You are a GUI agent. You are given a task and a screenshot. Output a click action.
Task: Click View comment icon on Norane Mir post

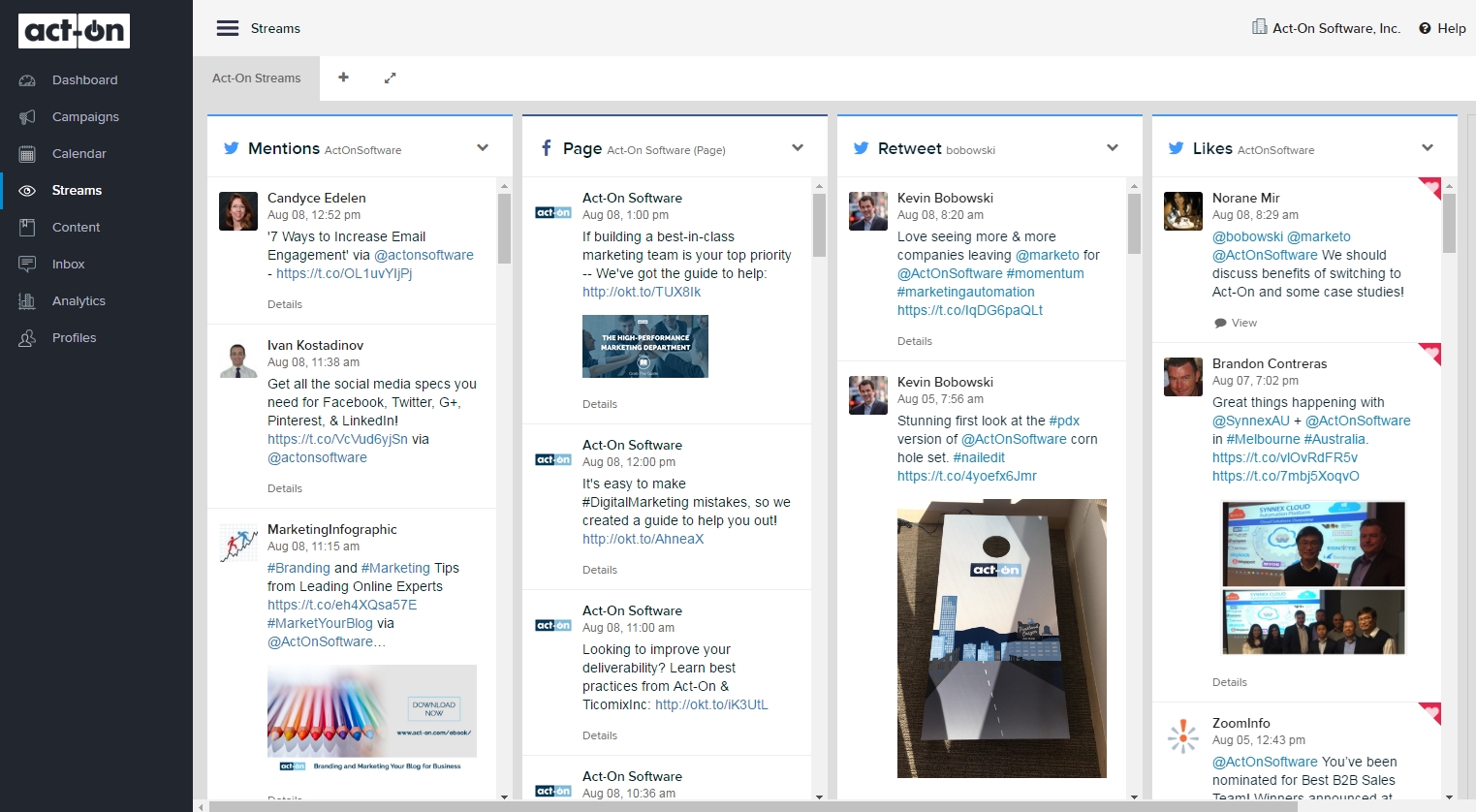(1220, 324)
